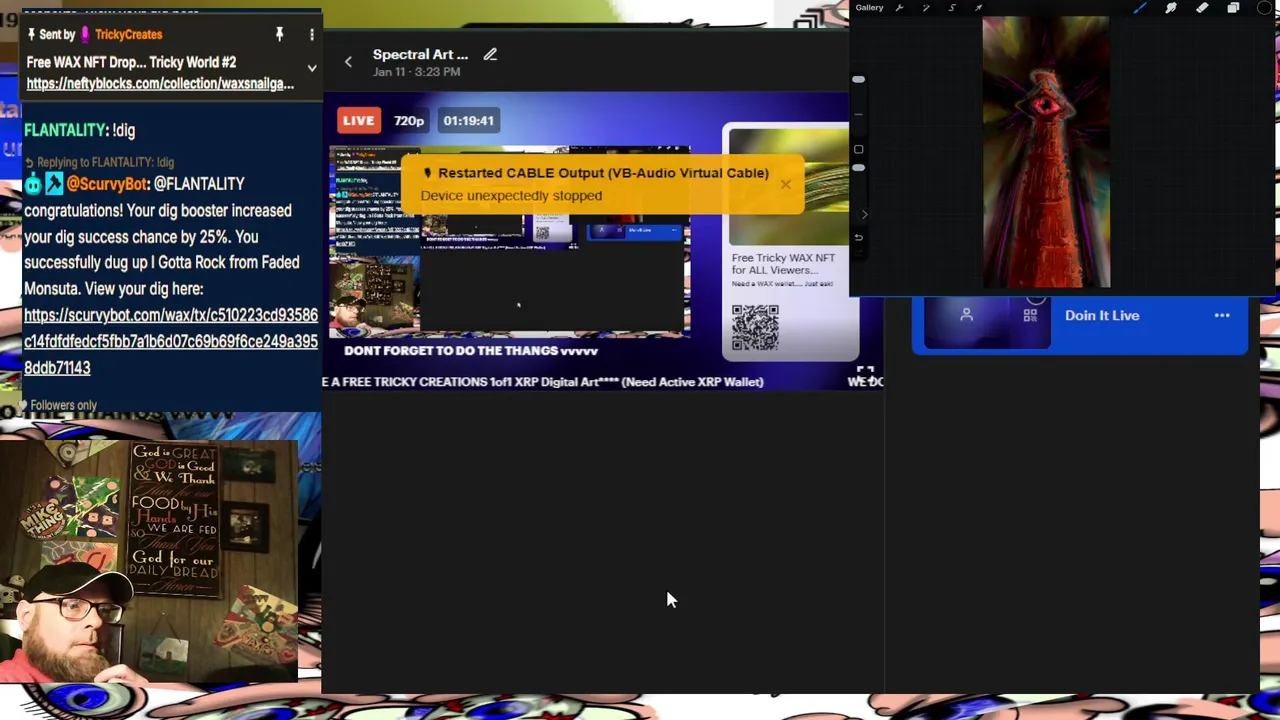The height and width of the screenshot is (720, 1280).
Task: Tap Procreate sidebar Modify square button
Action: [x=858, y=149]
